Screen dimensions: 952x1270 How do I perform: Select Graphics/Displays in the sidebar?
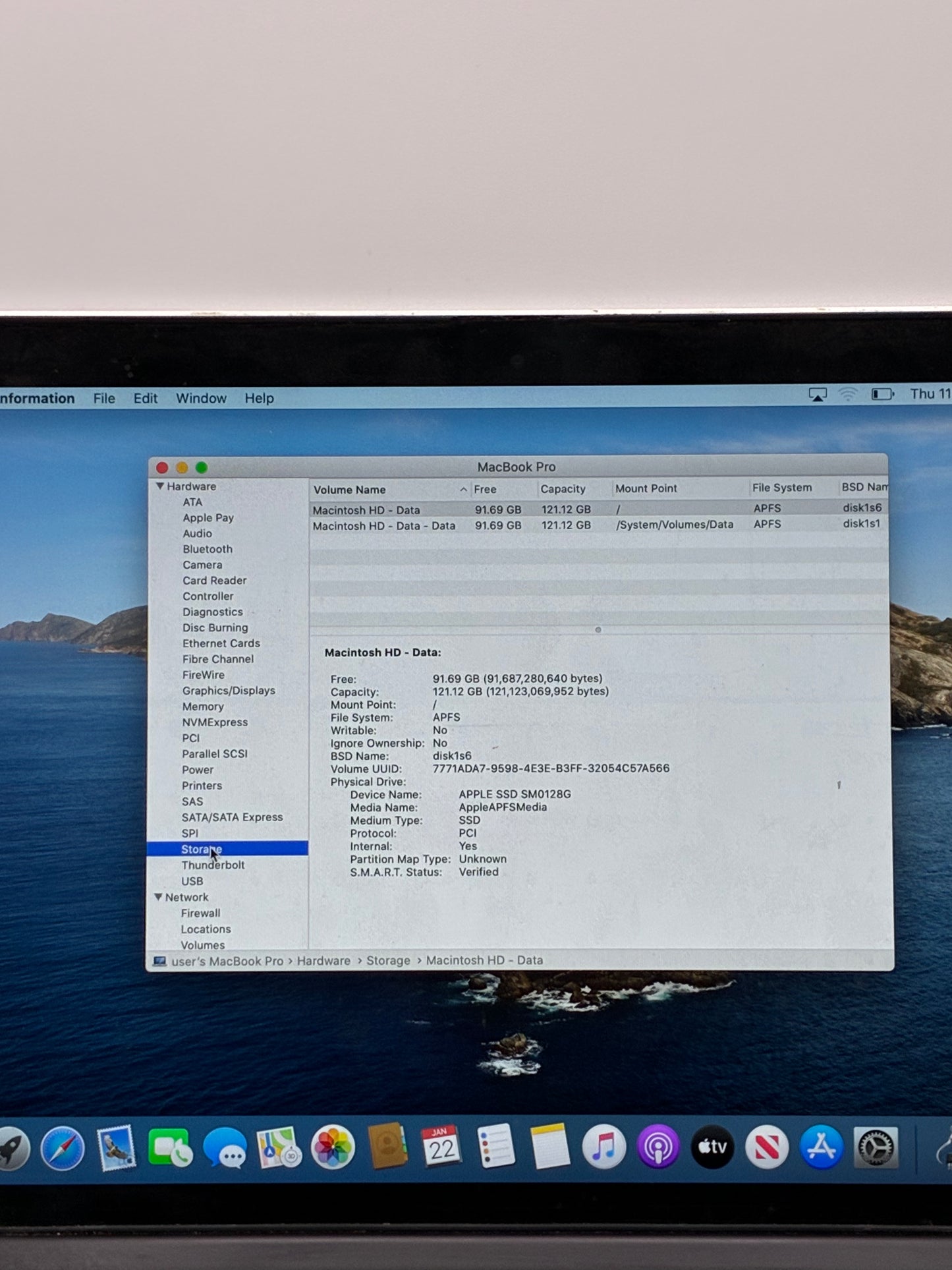229,691
